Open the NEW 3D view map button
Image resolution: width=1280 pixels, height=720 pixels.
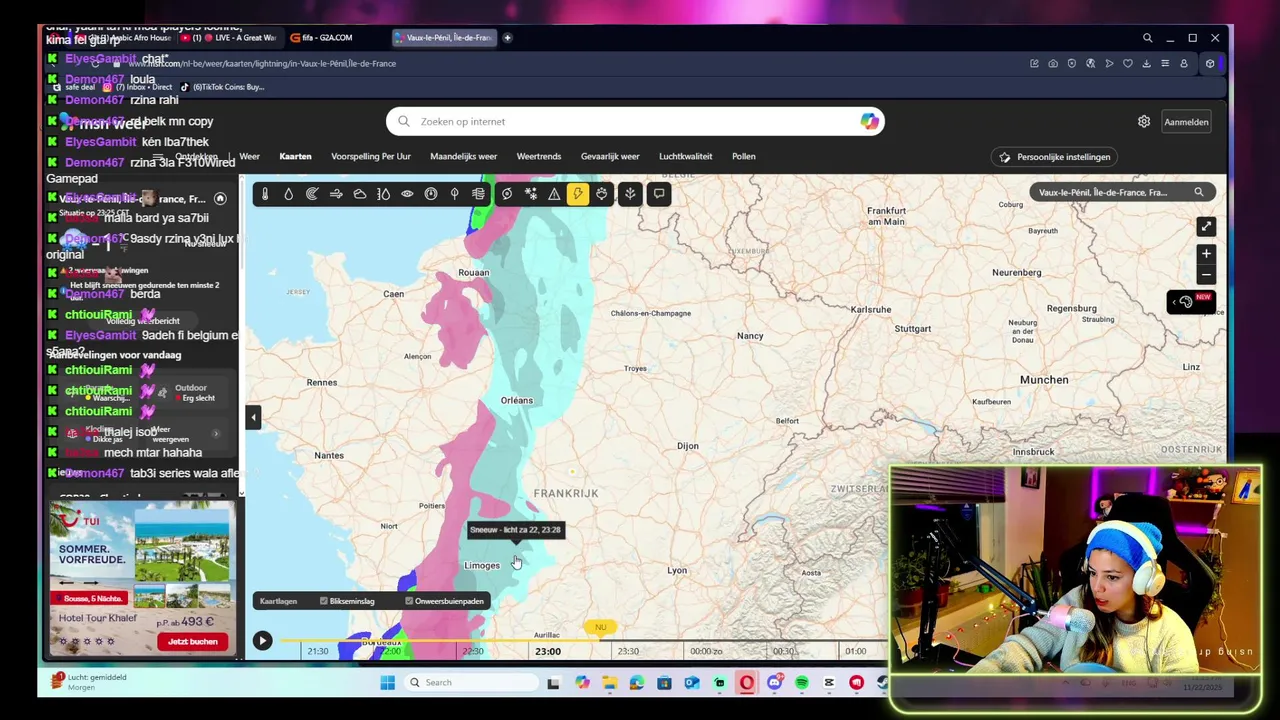pyautogui.click(x=1192, y=302)
